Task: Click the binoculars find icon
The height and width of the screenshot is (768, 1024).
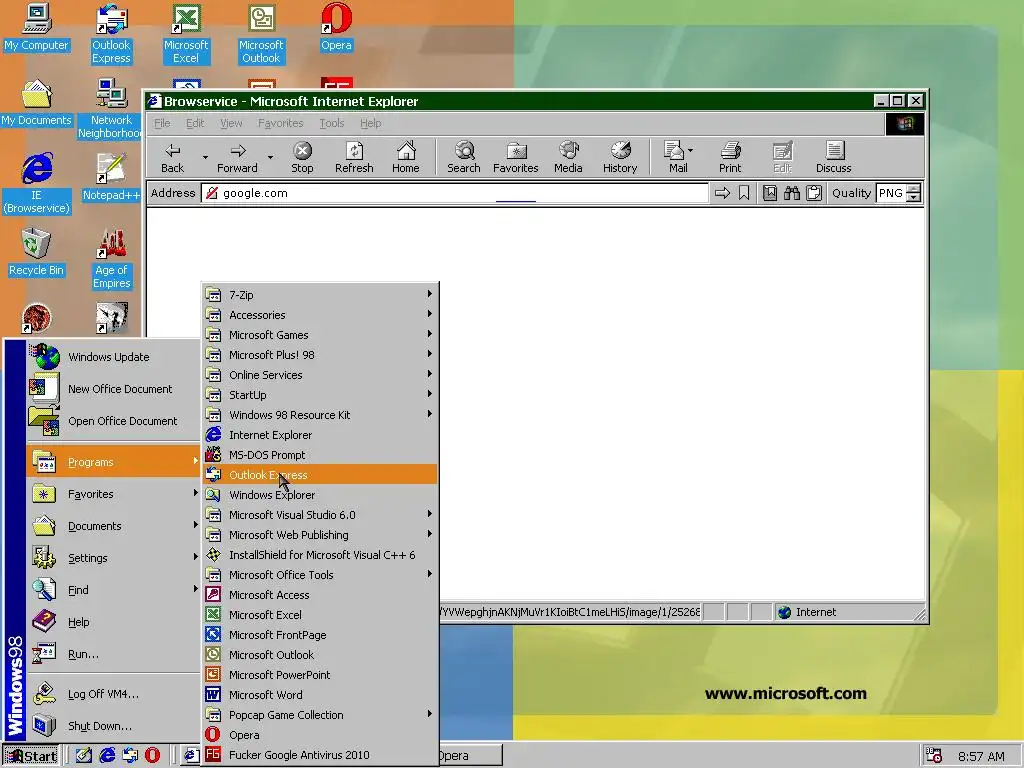Action: (792, 193)
